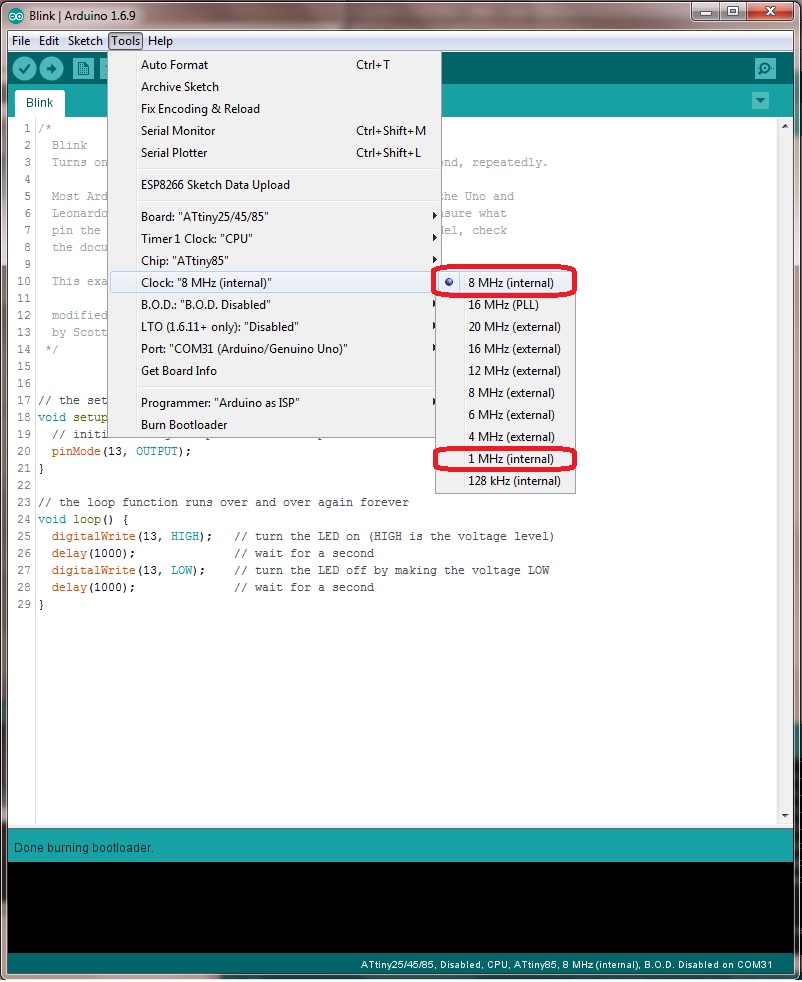This screenshot has height=982, width=802.
Task: Open the Edit menu
Action: point(49,41)
